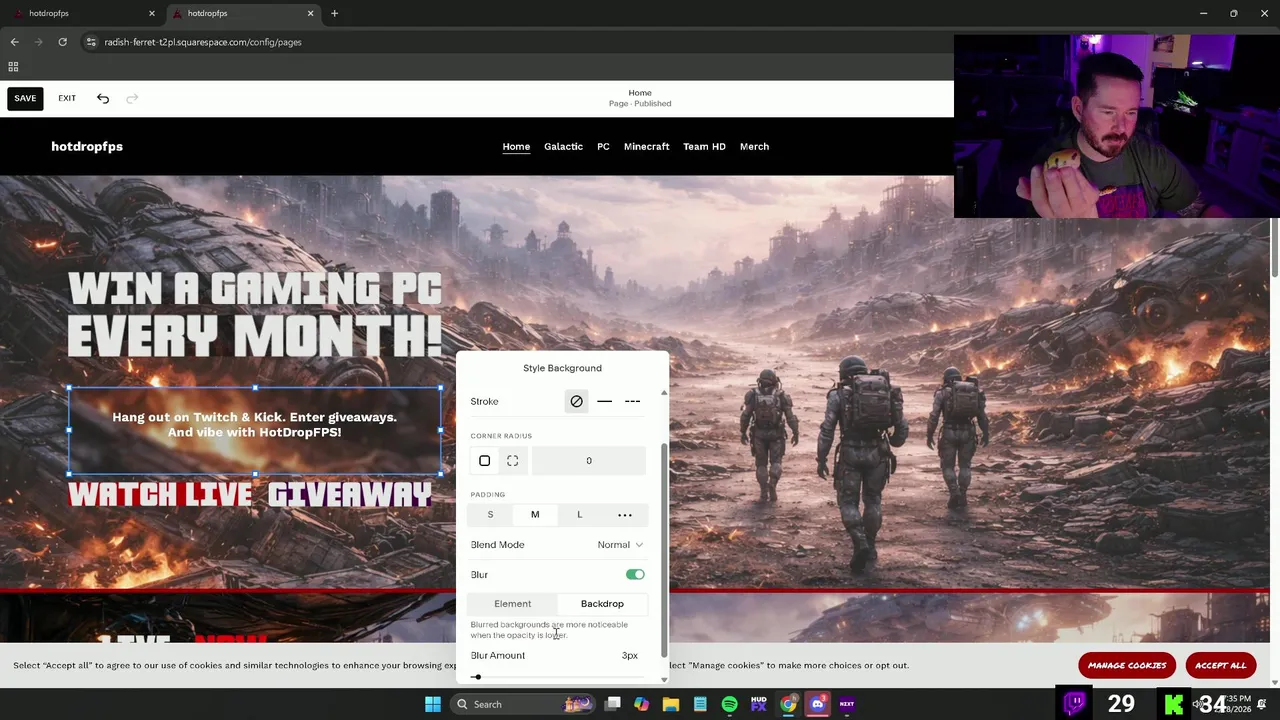The width and height of the screenshot is (1280, 720).
Task: Open Minecraft in site navigation
Action: [646, 147]
